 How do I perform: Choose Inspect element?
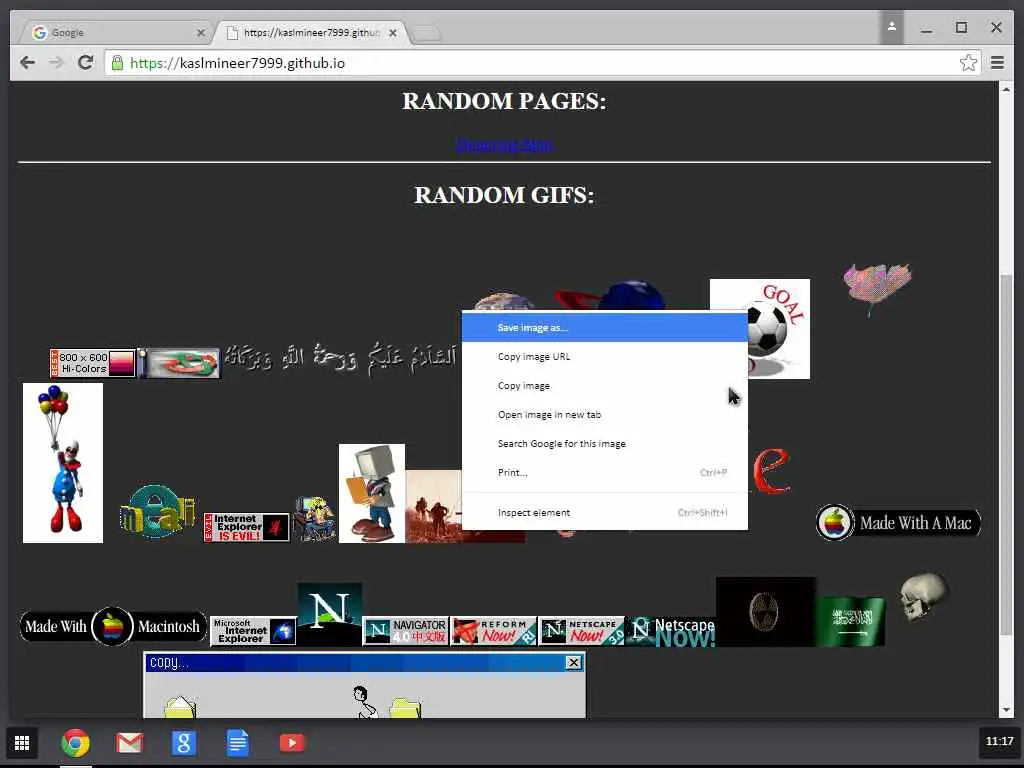pyautogui.click(x=605, y=513)
